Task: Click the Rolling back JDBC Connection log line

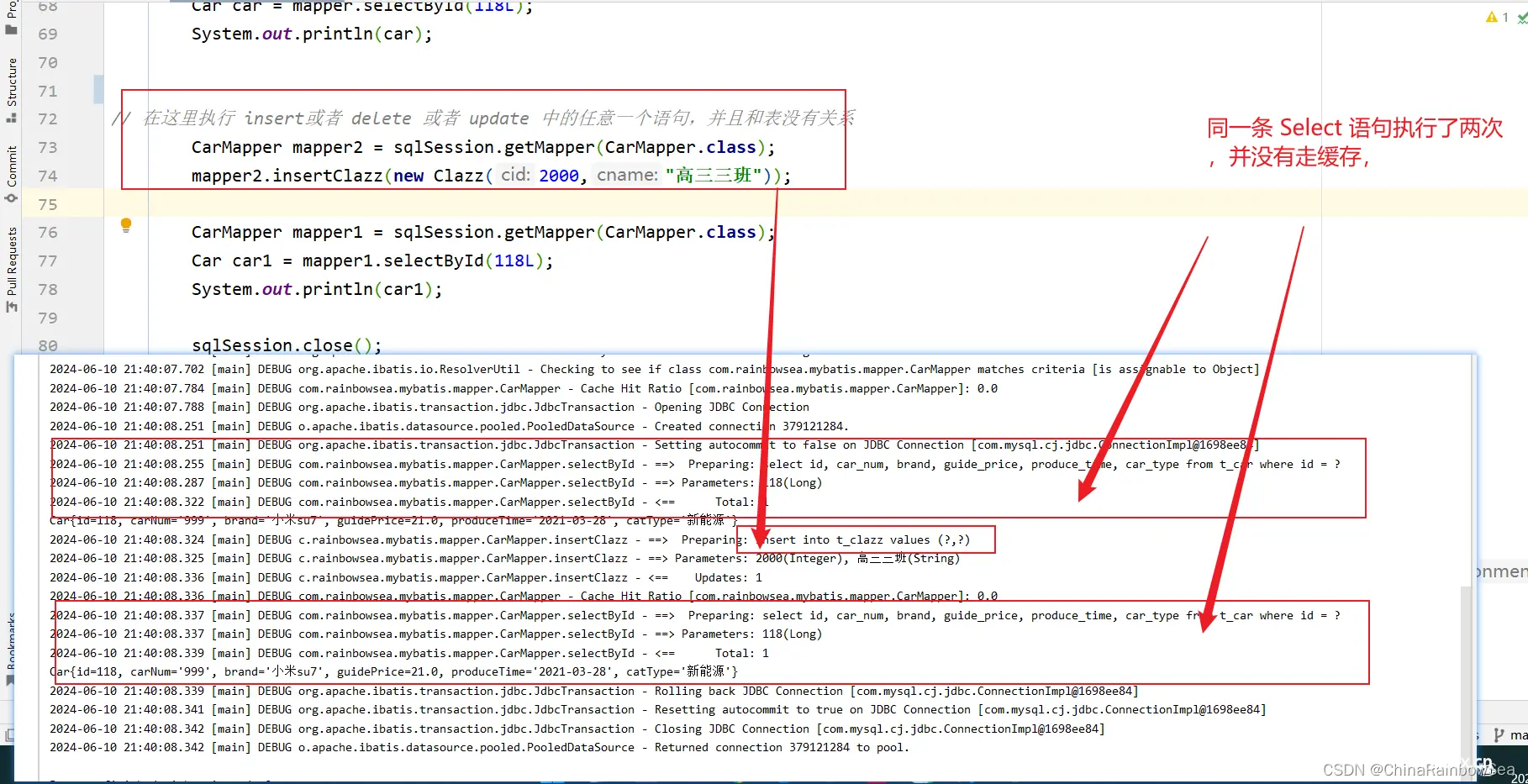Action: (x=593, y=692)
